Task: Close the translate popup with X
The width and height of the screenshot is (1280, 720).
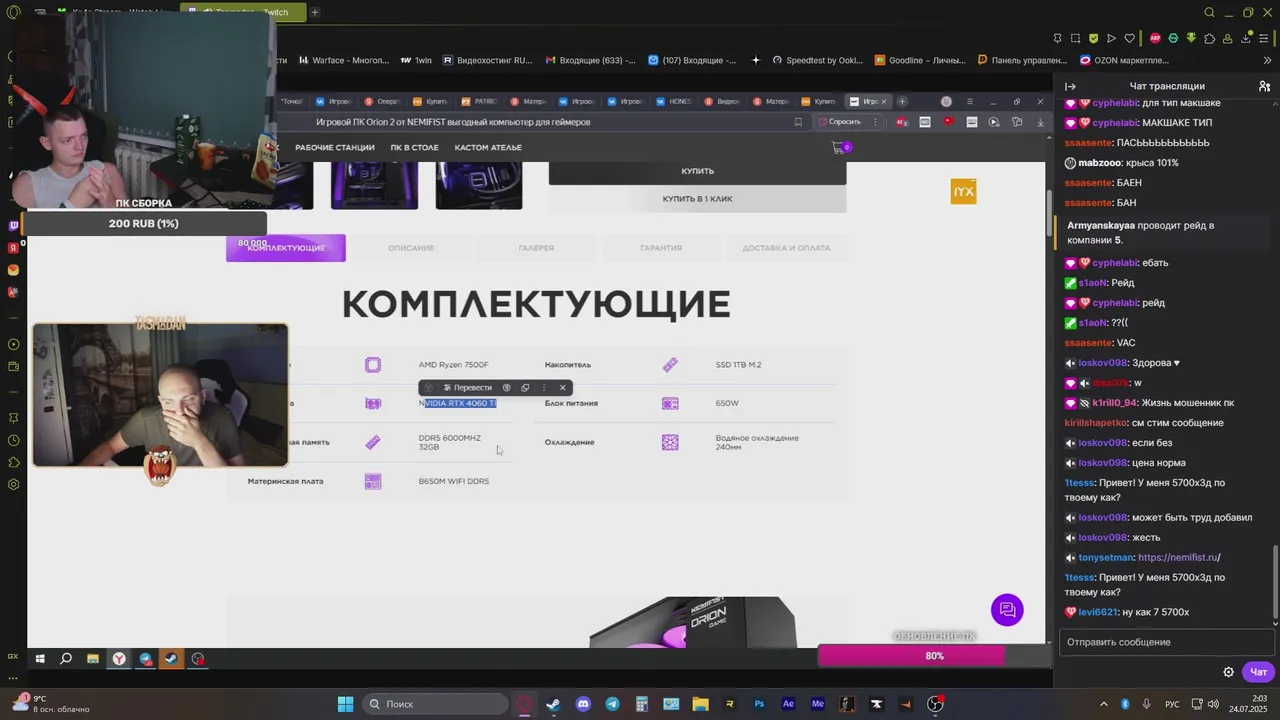Action: click(563, 388)
